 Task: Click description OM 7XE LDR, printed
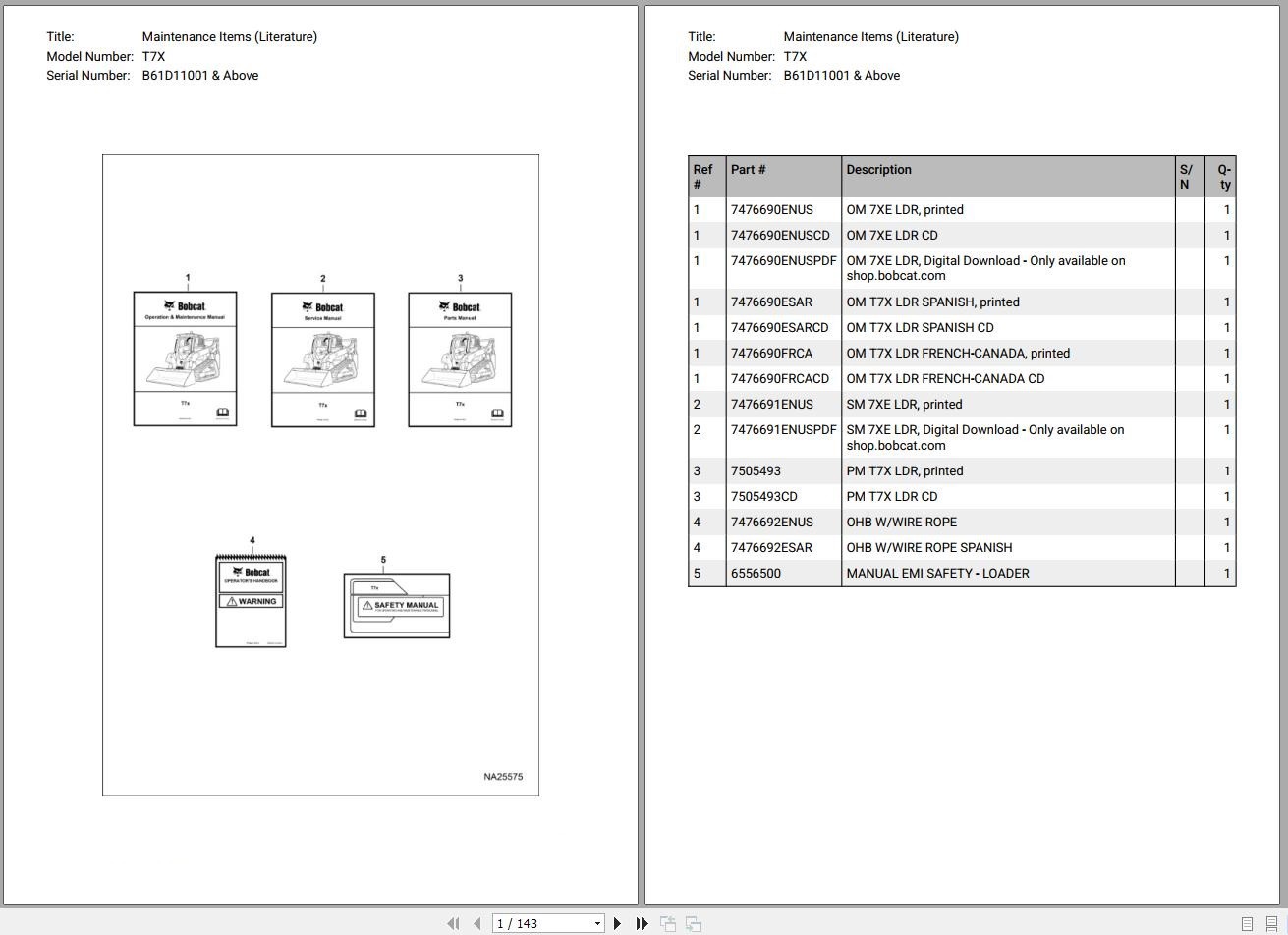click(x=905, y=210)
